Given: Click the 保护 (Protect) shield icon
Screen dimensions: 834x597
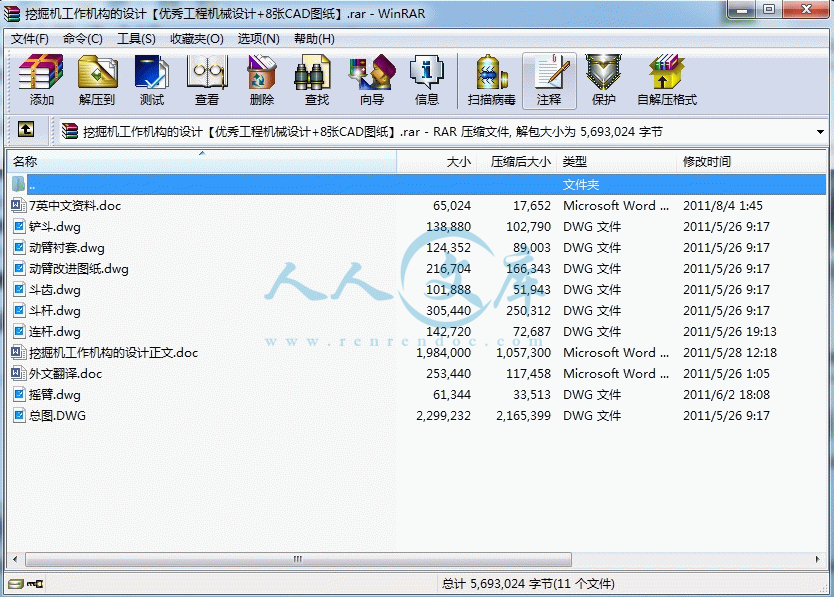Looking at the screenshot, I should (604, 72).
